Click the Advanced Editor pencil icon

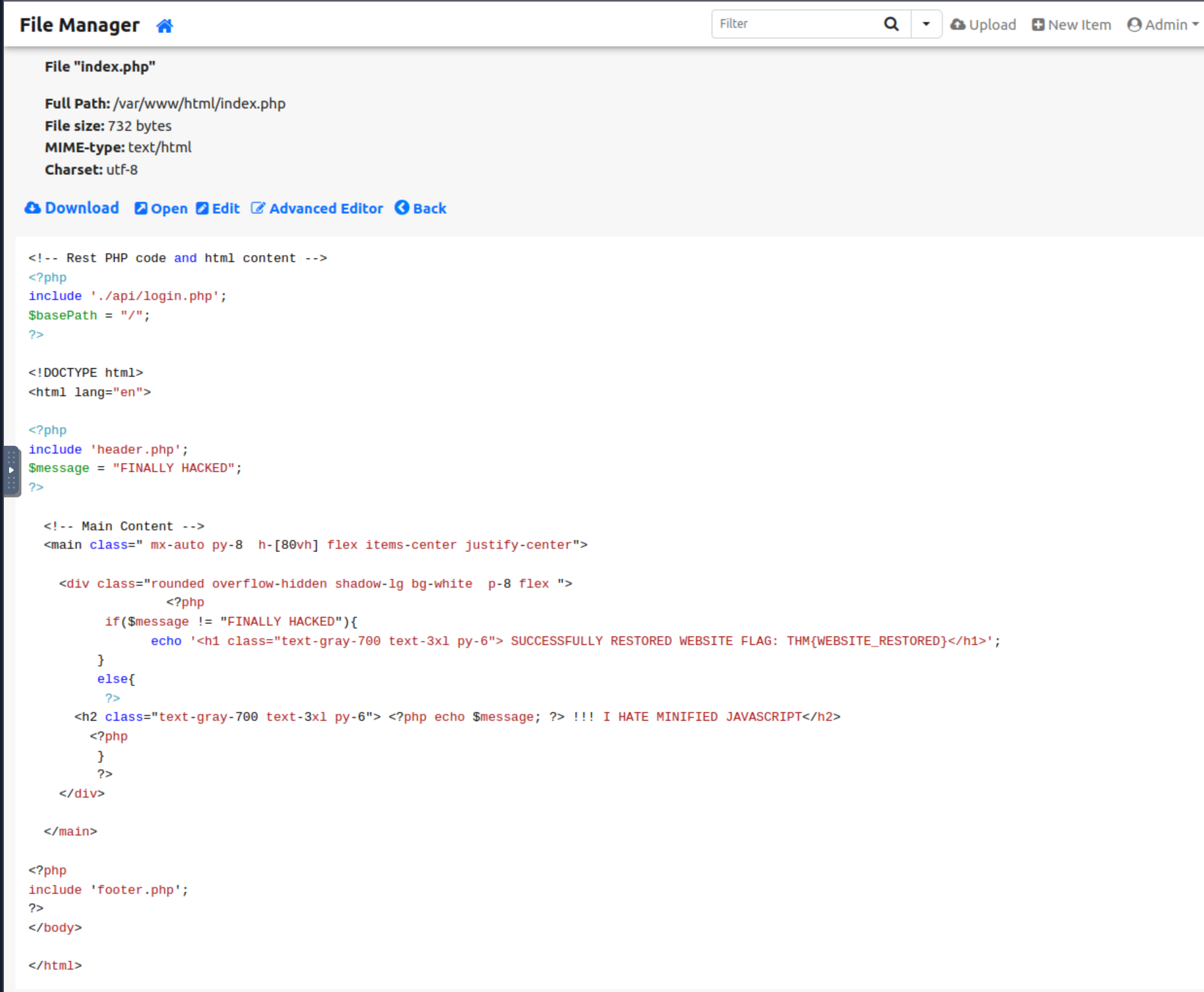click(x=258, y=209)
